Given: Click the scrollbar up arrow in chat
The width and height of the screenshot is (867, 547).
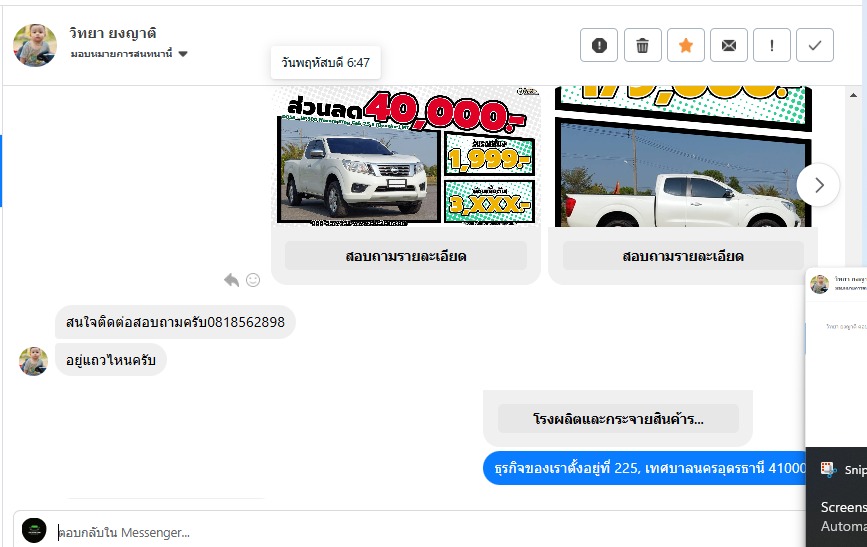Looking at the screenshot, I should pos(853,95).
